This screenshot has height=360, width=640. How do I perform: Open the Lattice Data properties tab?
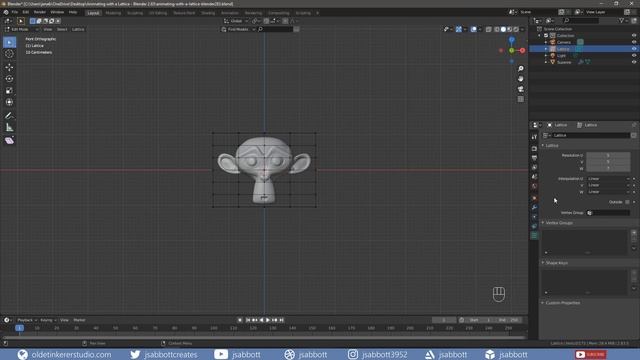coord(534,236)
